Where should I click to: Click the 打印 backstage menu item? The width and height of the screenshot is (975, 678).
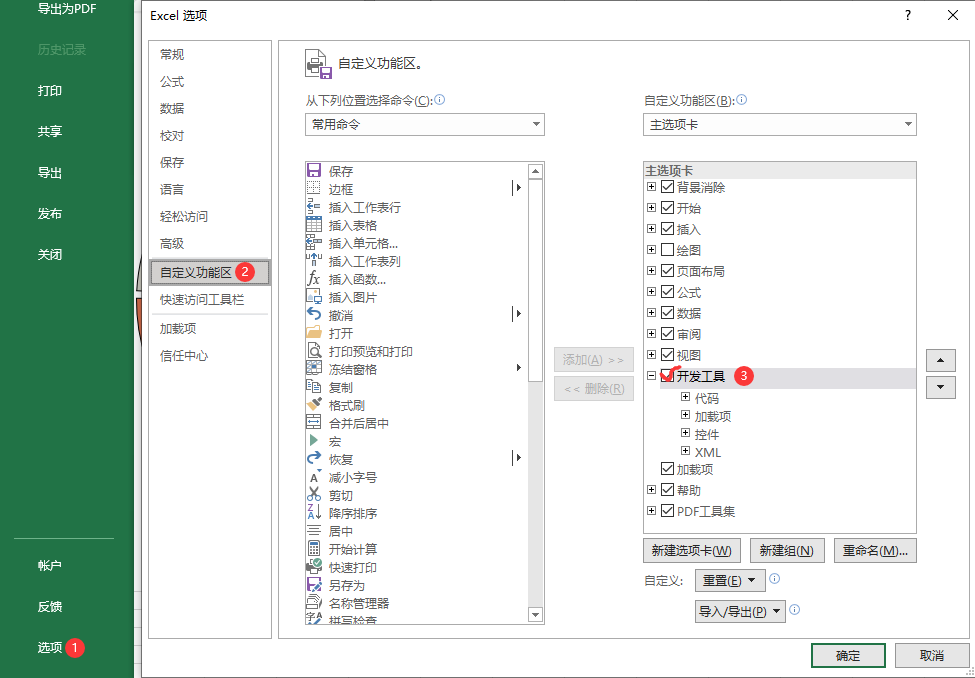pyautogui.click(x=50, y=91)
